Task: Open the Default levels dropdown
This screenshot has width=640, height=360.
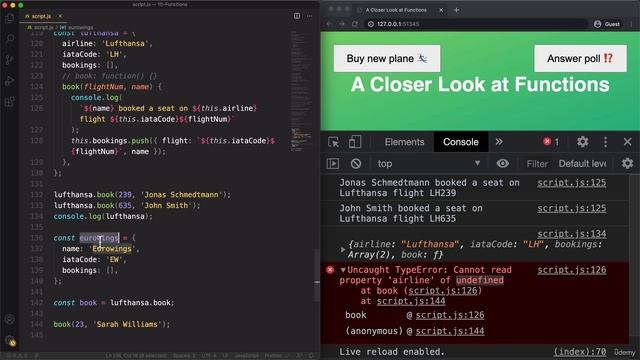Action: click(x=582, y=164)
